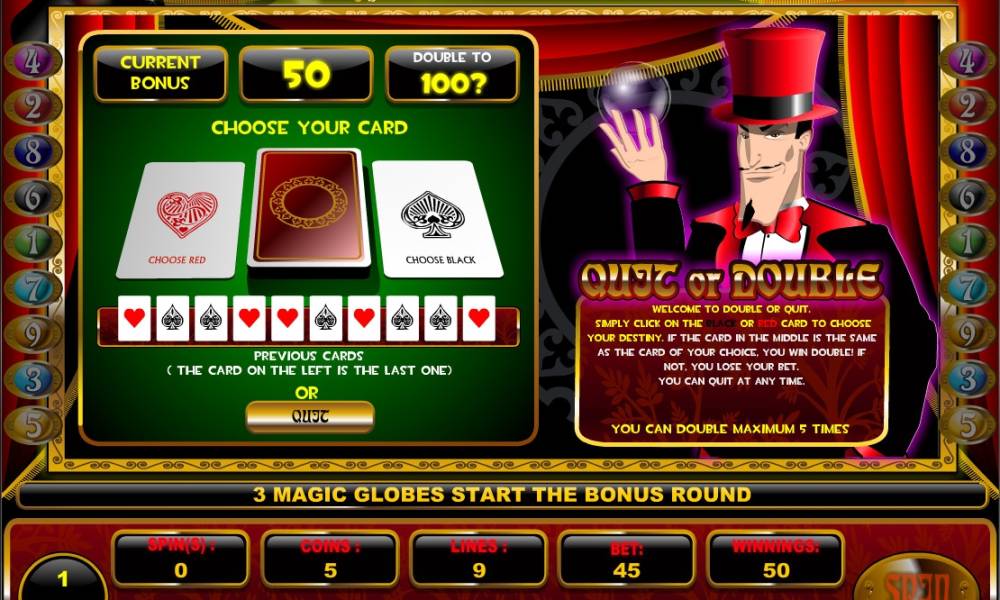Image resolution: width=1000 pixels, height=600 pixels.
Task: Choose the red heart card
Action: click(181, 219)
